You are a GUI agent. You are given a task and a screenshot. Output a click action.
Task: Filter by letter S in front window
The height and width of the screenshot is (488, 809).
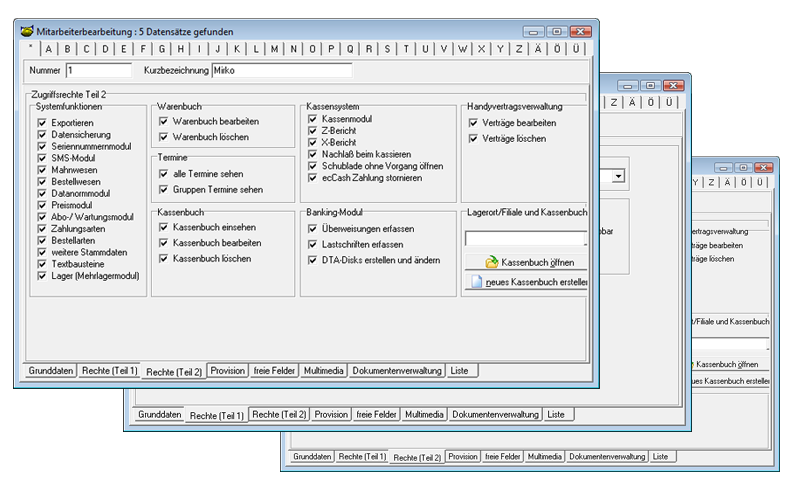(x=387, y=49)
